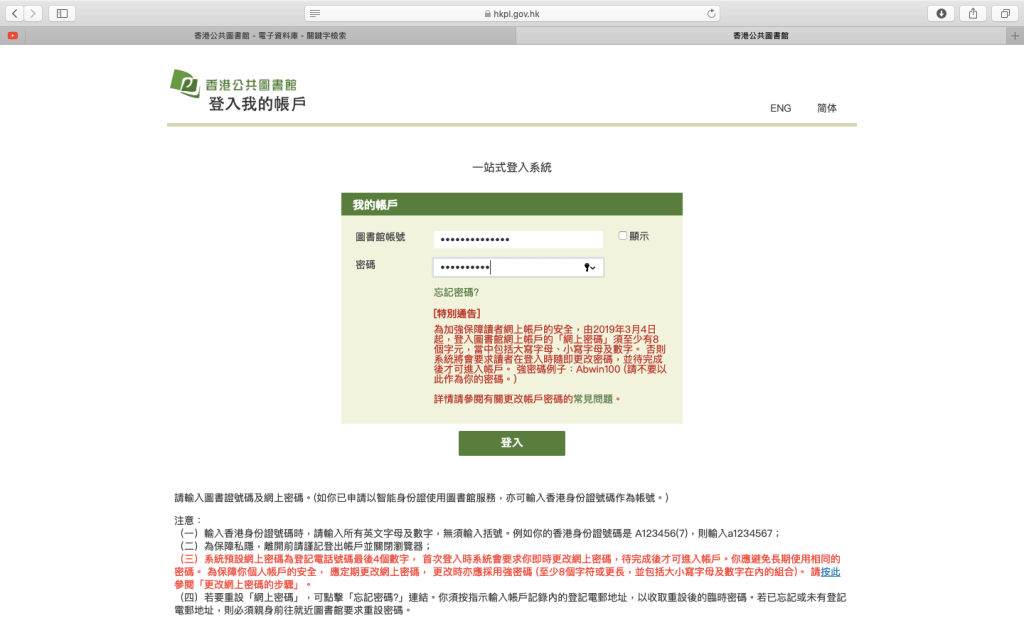Switch to the 電子資料庫 關鍵字檢索 tab
The width and height of the screenshot is (1024, 640).
coord(270,35)
